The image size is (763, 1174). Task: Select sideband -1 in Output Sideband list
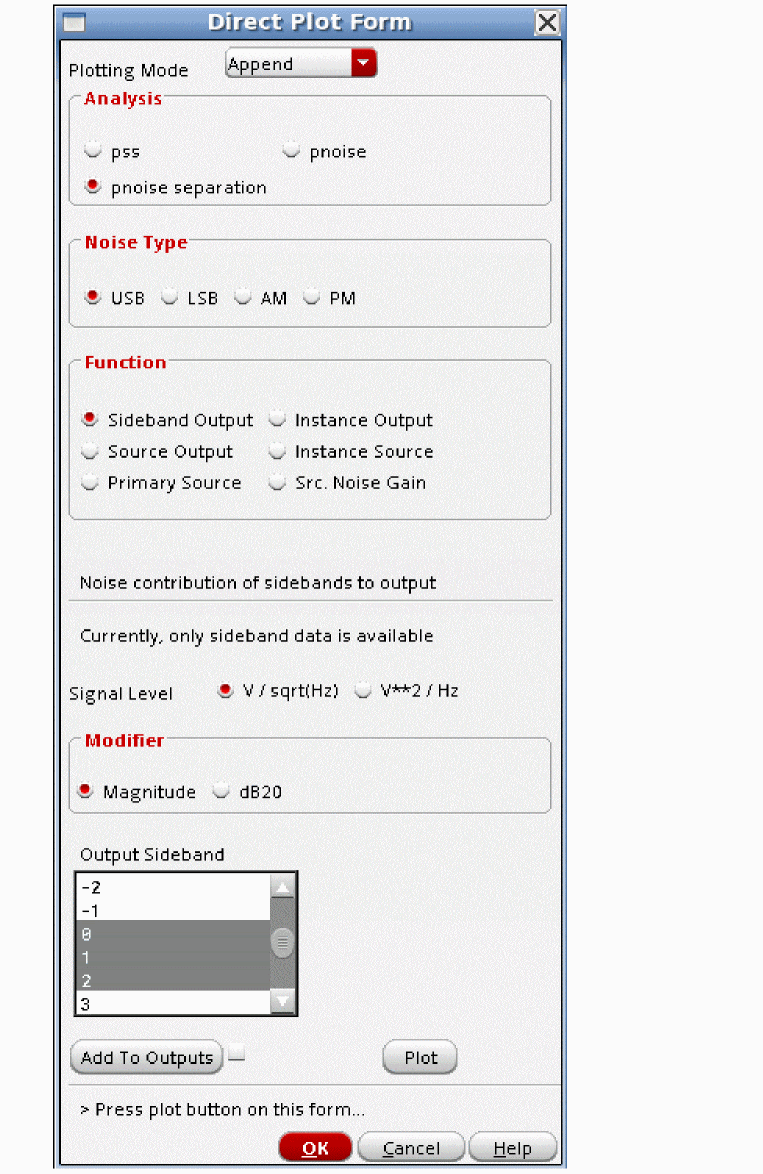[x=173, y=910]
